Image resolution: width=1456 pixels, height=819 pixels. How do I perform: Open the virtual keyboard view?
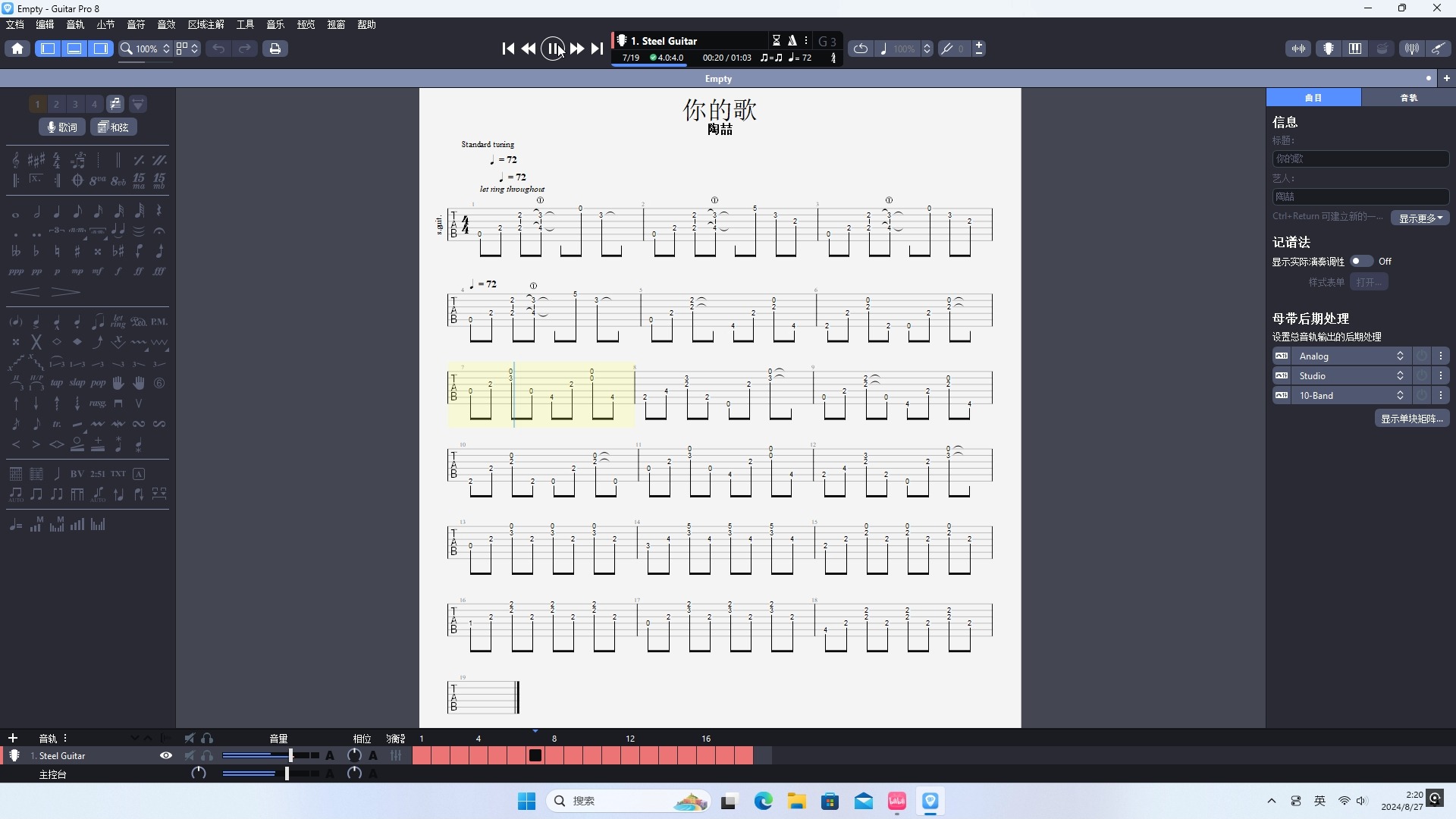click(x=1355, y=49)
